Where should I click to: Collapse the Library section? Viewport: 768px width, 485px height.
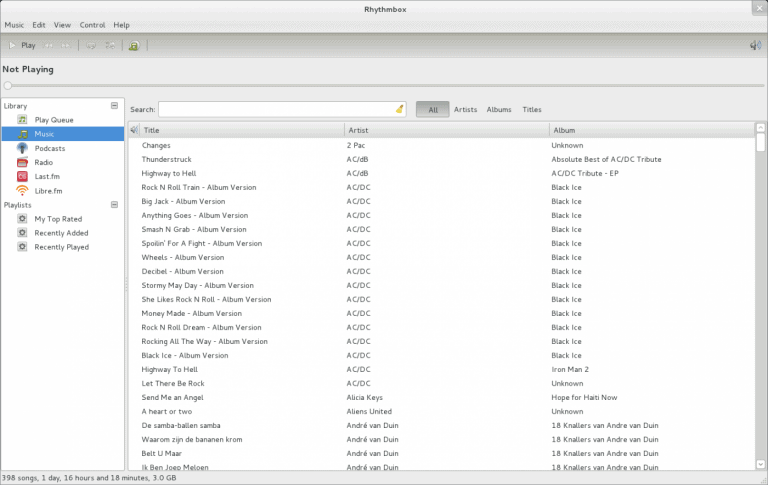114,105
